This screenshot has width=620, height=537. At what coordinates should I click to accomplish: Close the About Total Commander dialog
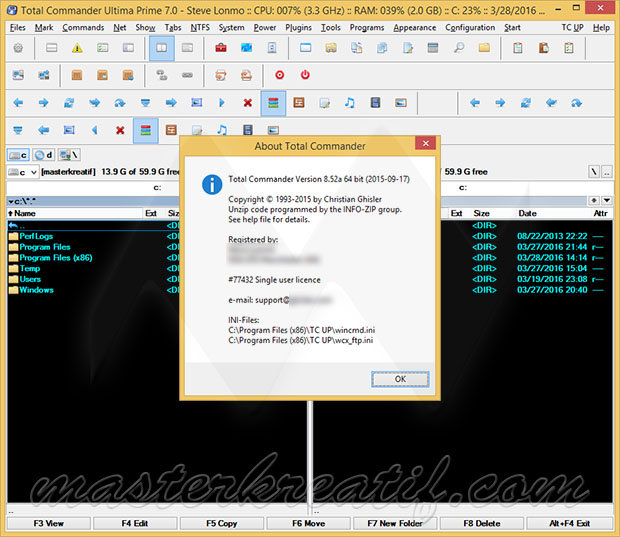tap(425, 143)
